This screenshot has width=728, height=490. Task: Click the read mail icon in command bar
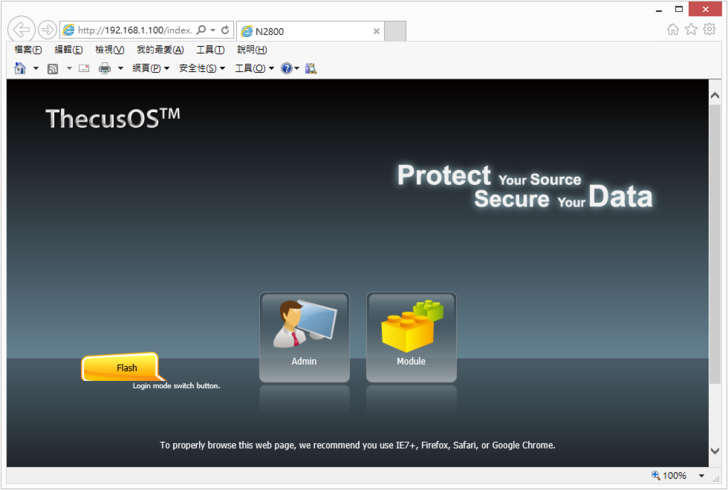[84, 68]
